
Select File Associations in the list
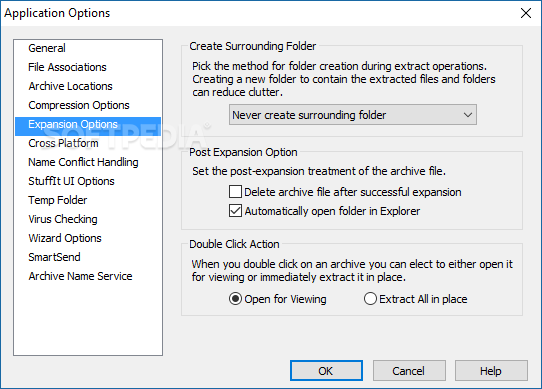(67, 67)
